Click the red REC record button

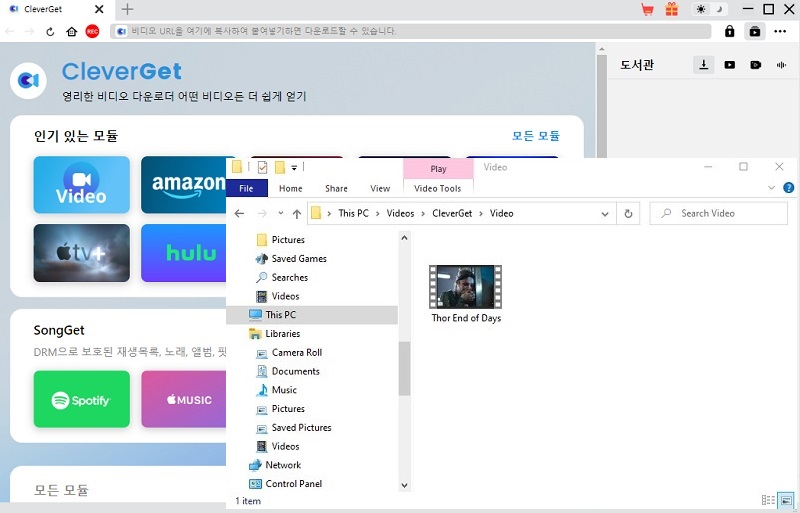click(92, 32)
